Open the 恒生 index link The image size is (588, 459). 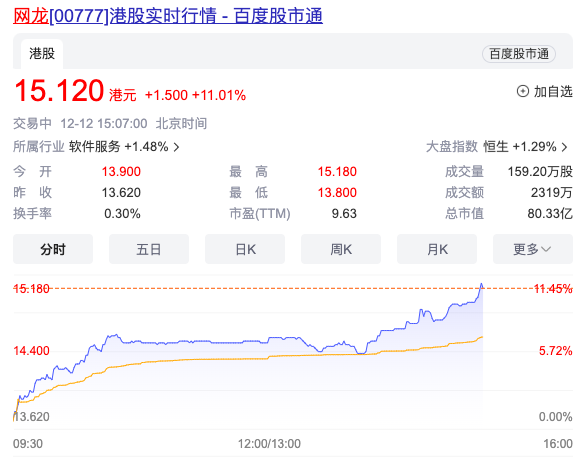(495, 147)
